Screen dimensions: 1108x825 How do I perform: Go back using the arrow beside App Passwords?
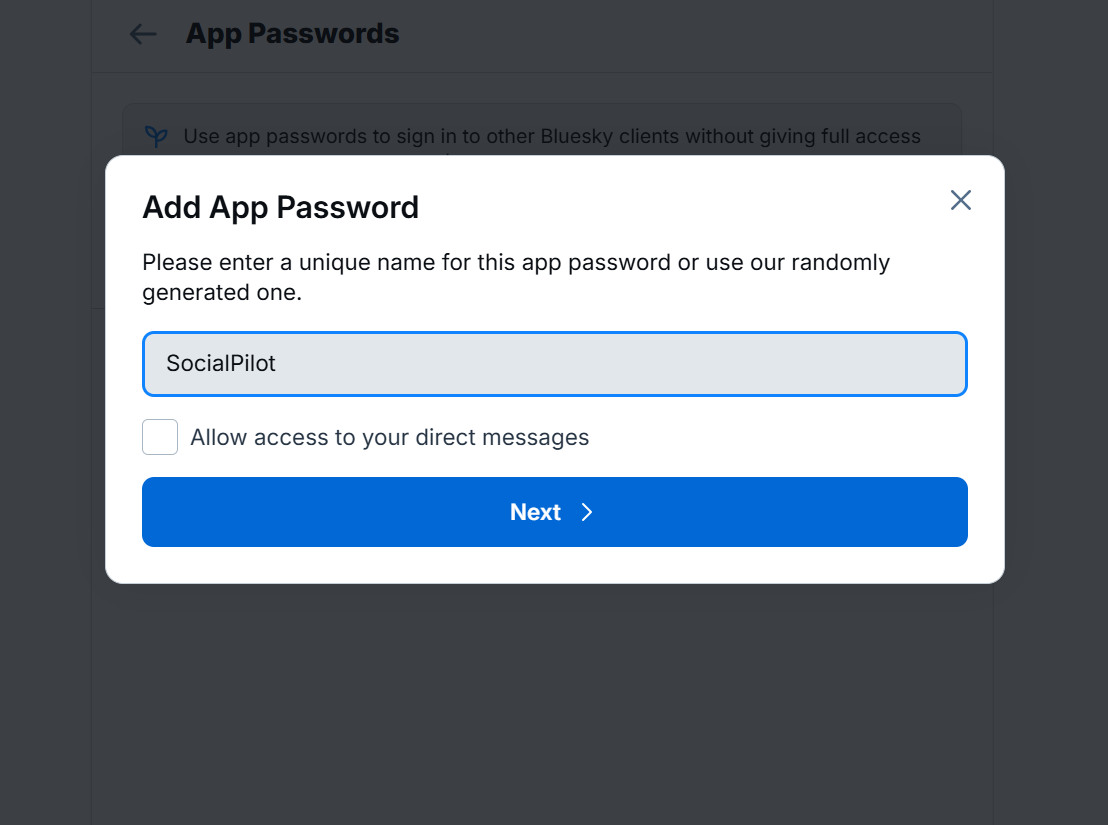[x=143, y=34]
